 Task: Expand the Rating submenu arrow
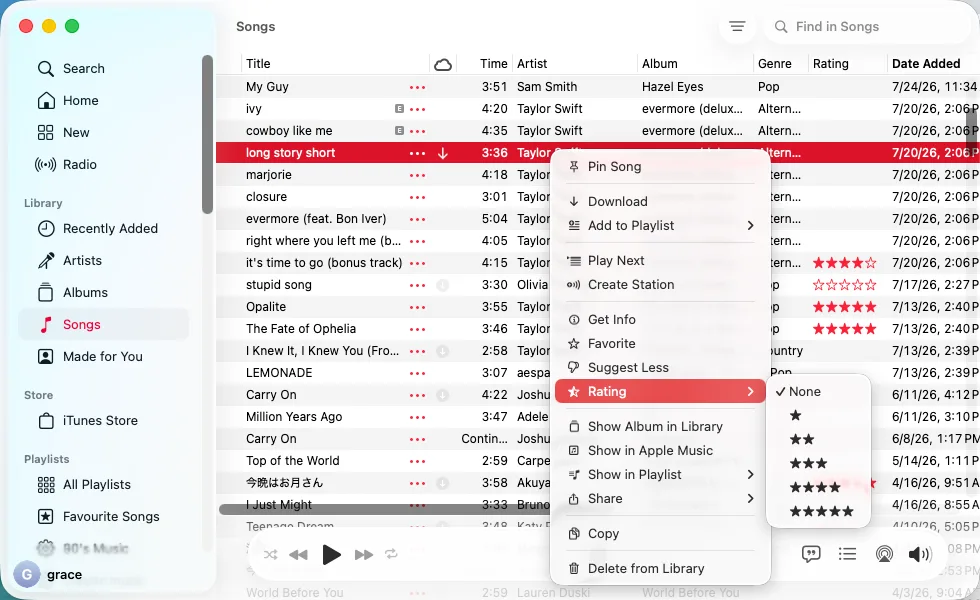click(x=750, y=392)
